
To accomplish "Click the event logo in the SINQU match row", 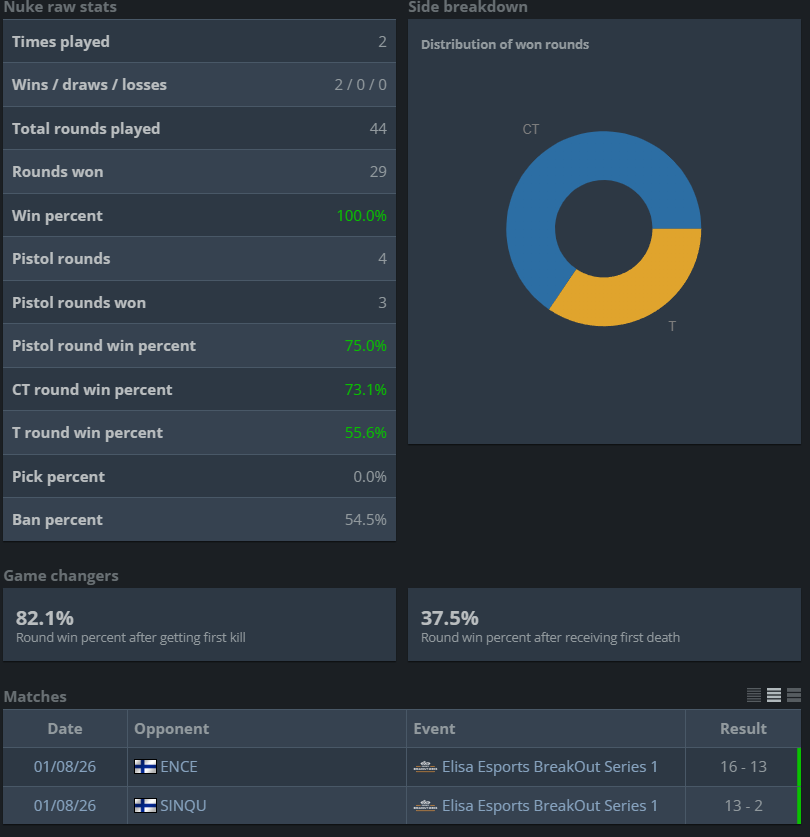I will (425, 806).
